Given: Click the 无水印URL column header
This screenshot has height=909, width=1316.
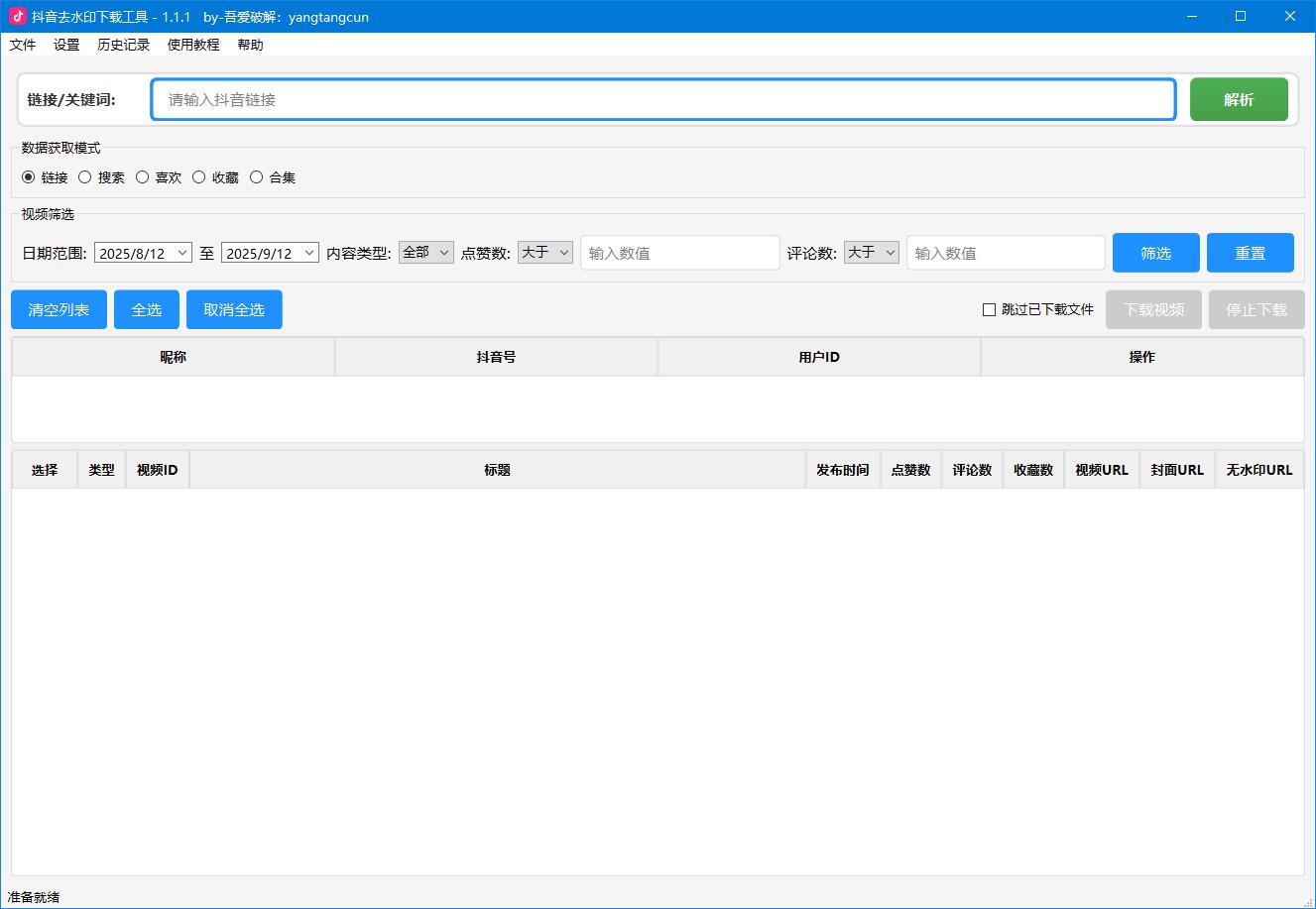Looking at the screenshot, I should 1259,470.
